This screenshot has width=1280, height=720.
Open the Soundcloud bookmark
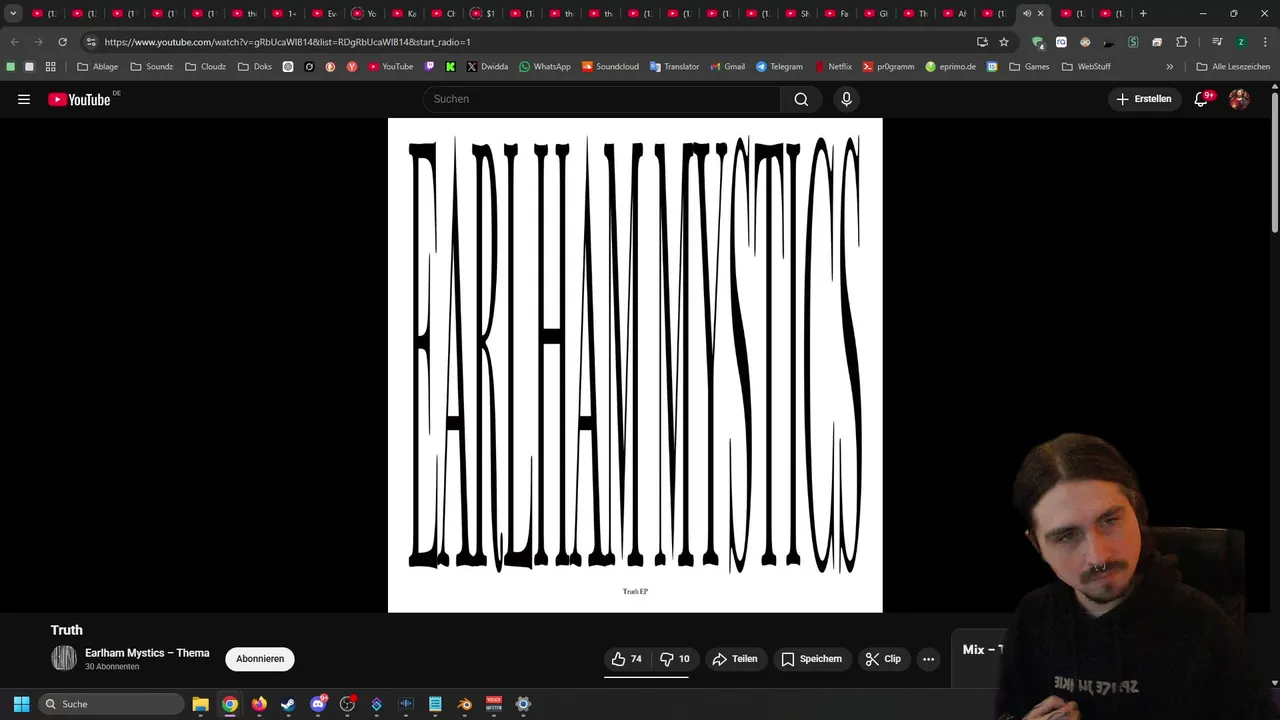coord(610,67)
